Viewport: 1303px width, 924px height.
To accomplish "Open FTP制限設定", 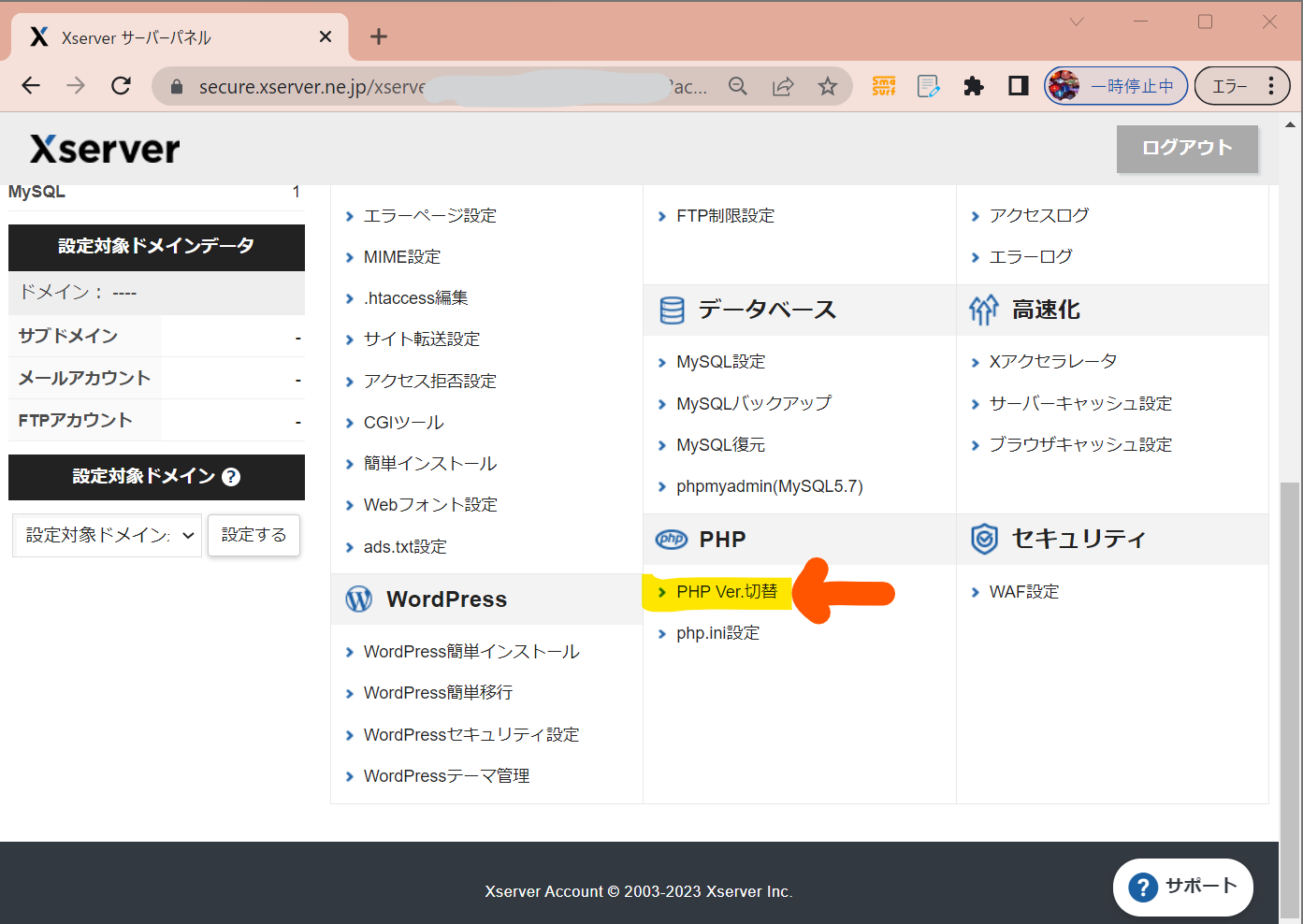I will coord(725,216).
